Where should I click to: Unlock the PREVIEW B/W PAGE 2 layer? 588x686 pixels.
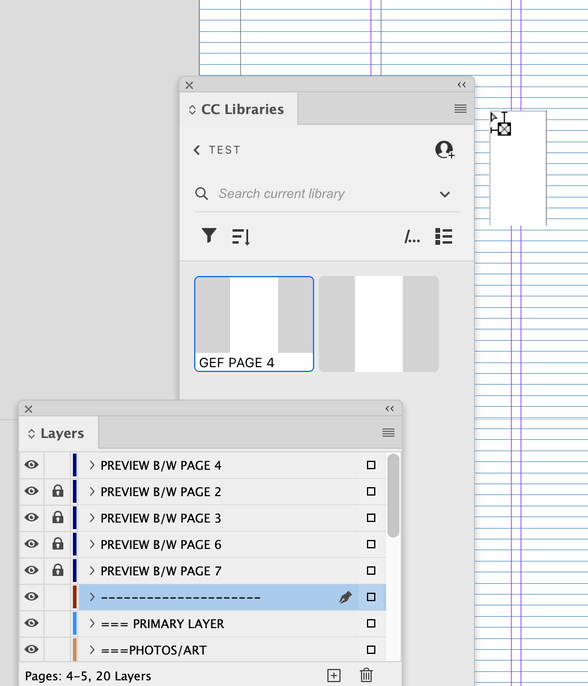pos(58,491)
